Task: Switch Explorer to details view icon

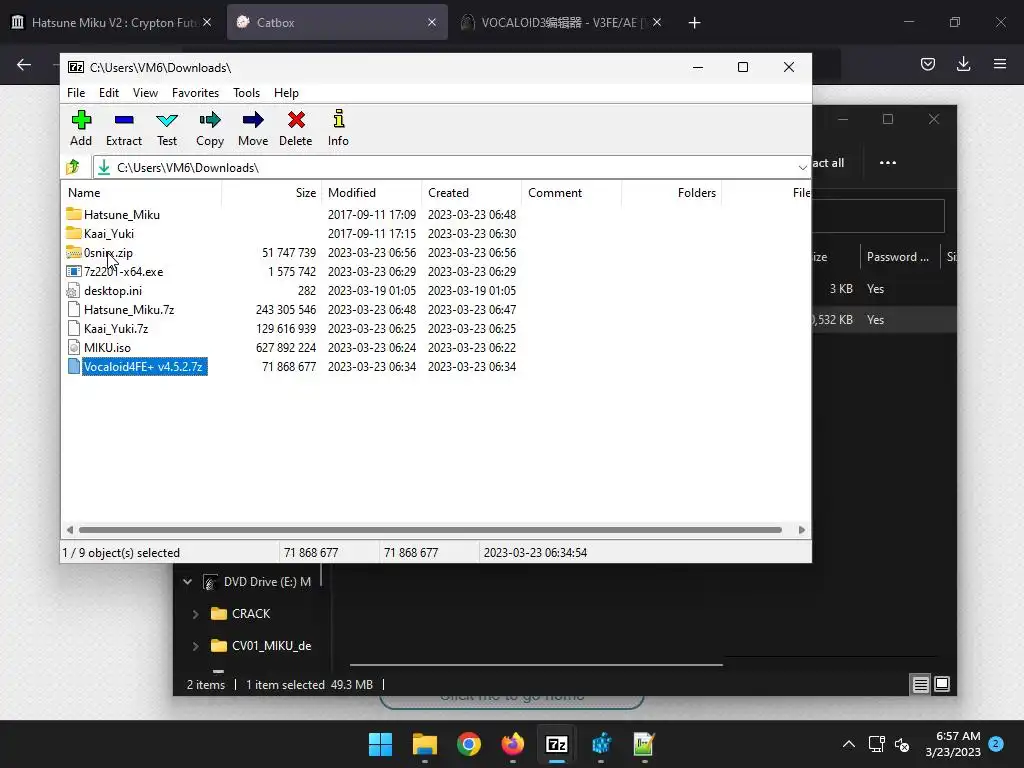Action: tap(920, 684)
